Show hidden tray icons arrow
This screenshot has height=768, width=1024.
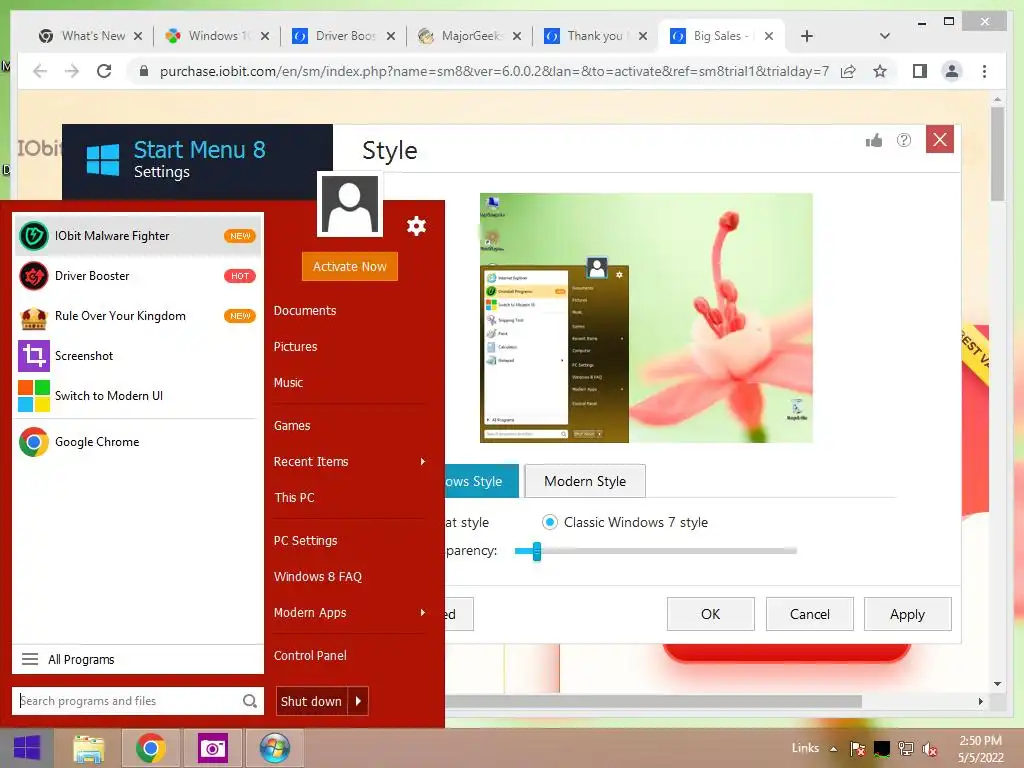click(833, 748)
